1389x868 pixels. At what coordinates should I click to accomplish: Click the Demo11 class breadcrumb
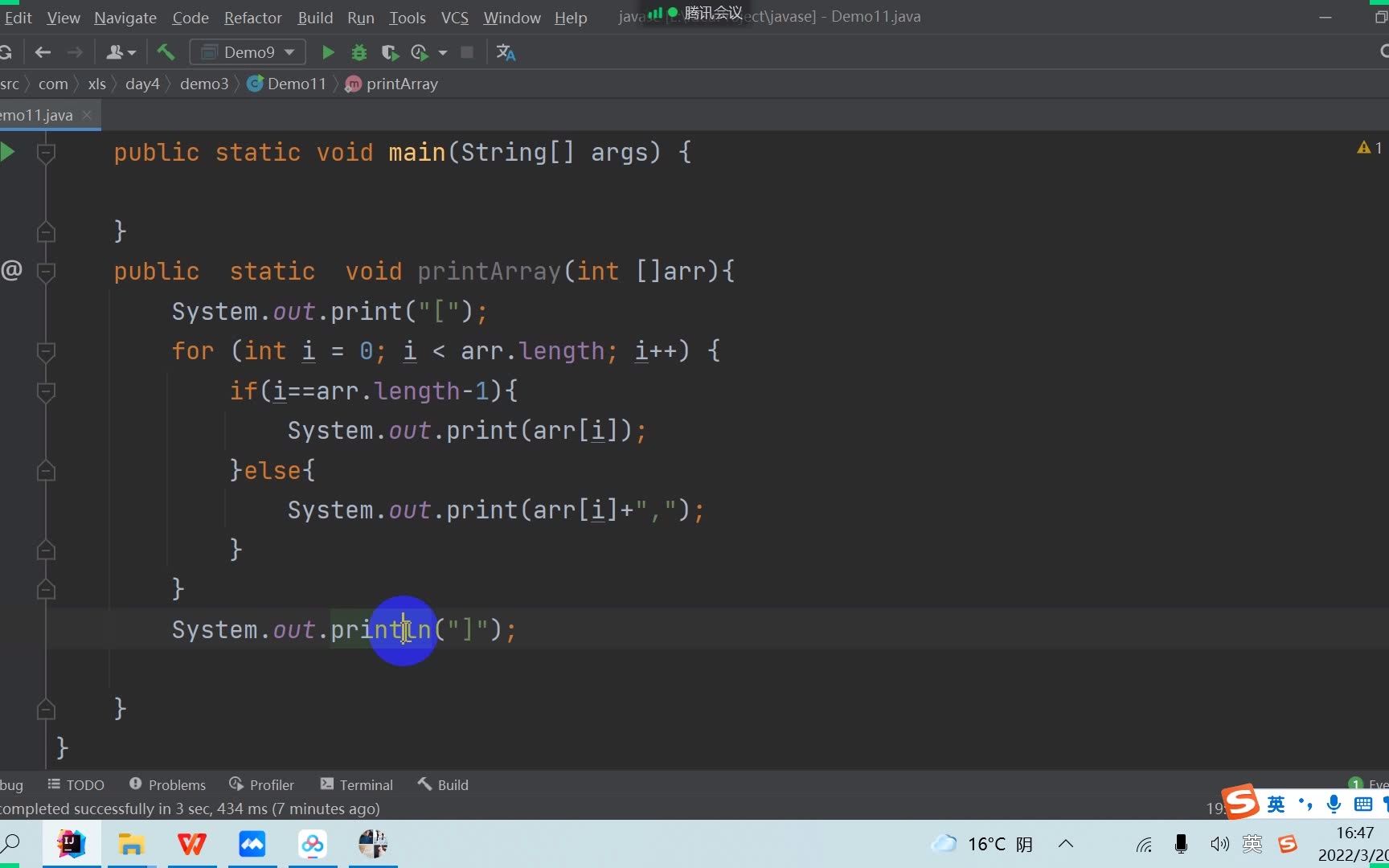(x=287, y=84)
